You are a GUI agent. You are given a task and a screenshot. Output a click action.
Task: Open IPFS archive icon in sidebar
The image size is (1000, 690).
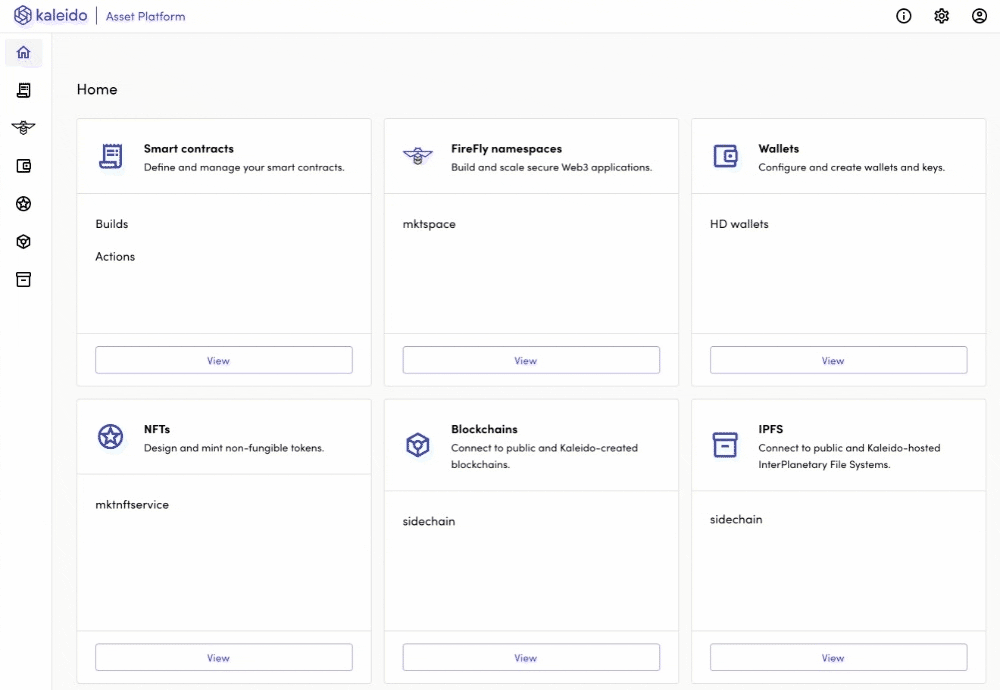pos(24,279)
